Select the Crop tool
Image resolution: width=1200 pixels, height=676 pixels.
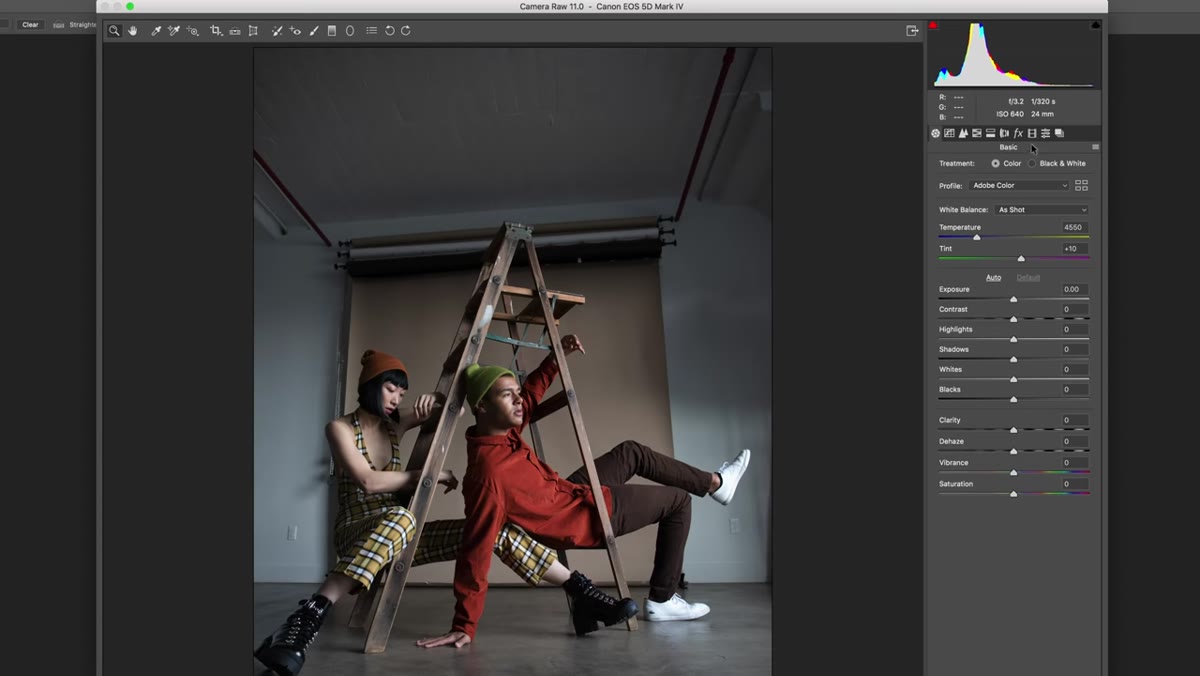tap(216, 31)
